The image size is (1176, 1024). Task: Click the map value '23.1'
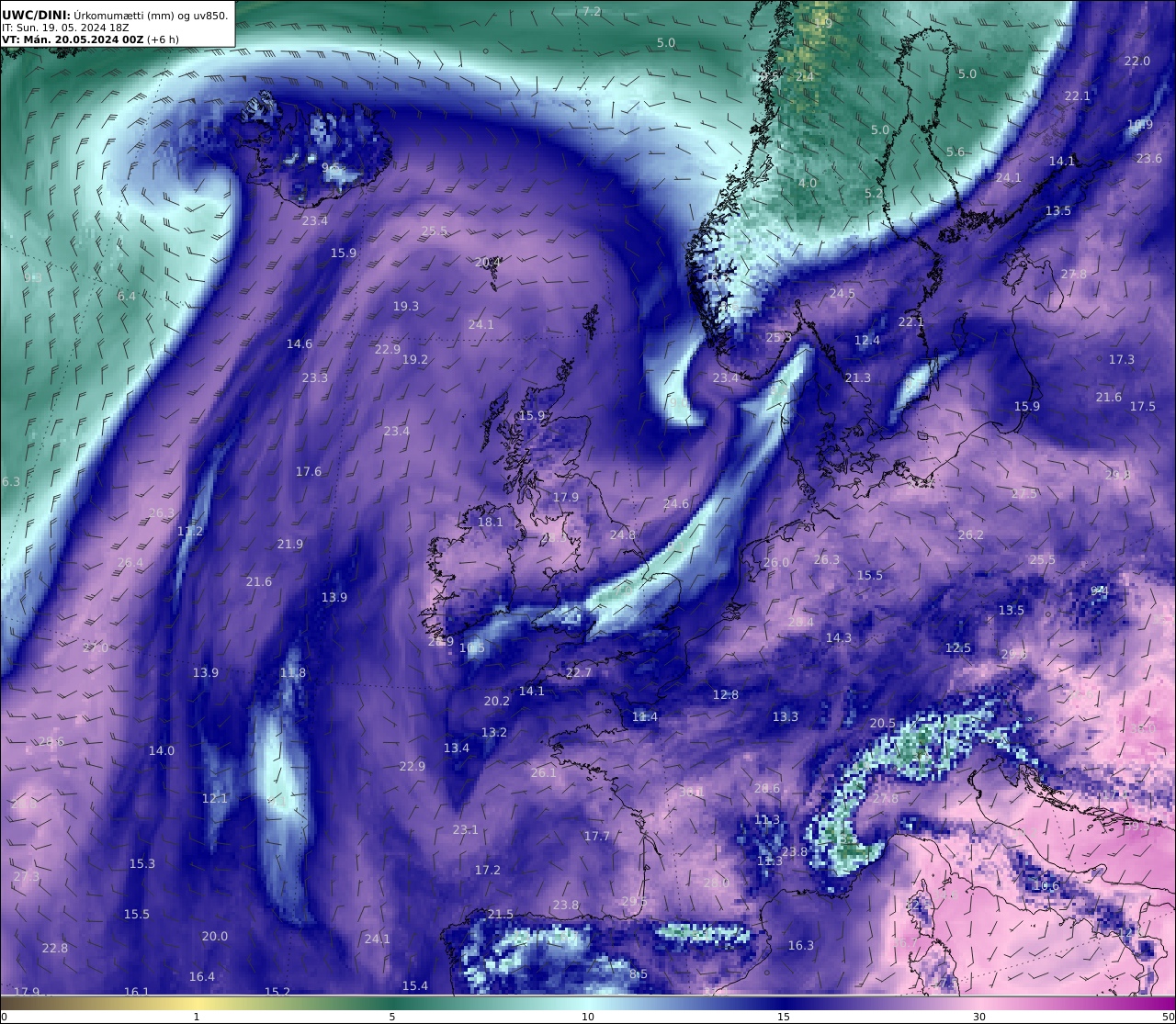pyautogui.click(x=466, y=830)
